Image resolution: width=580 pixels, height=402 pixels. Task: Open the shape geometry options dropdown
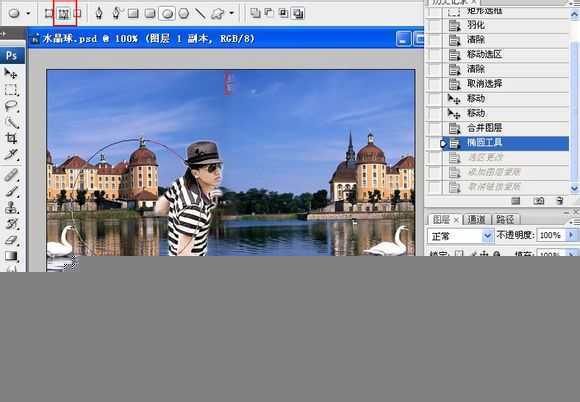(x=232, y=13)
